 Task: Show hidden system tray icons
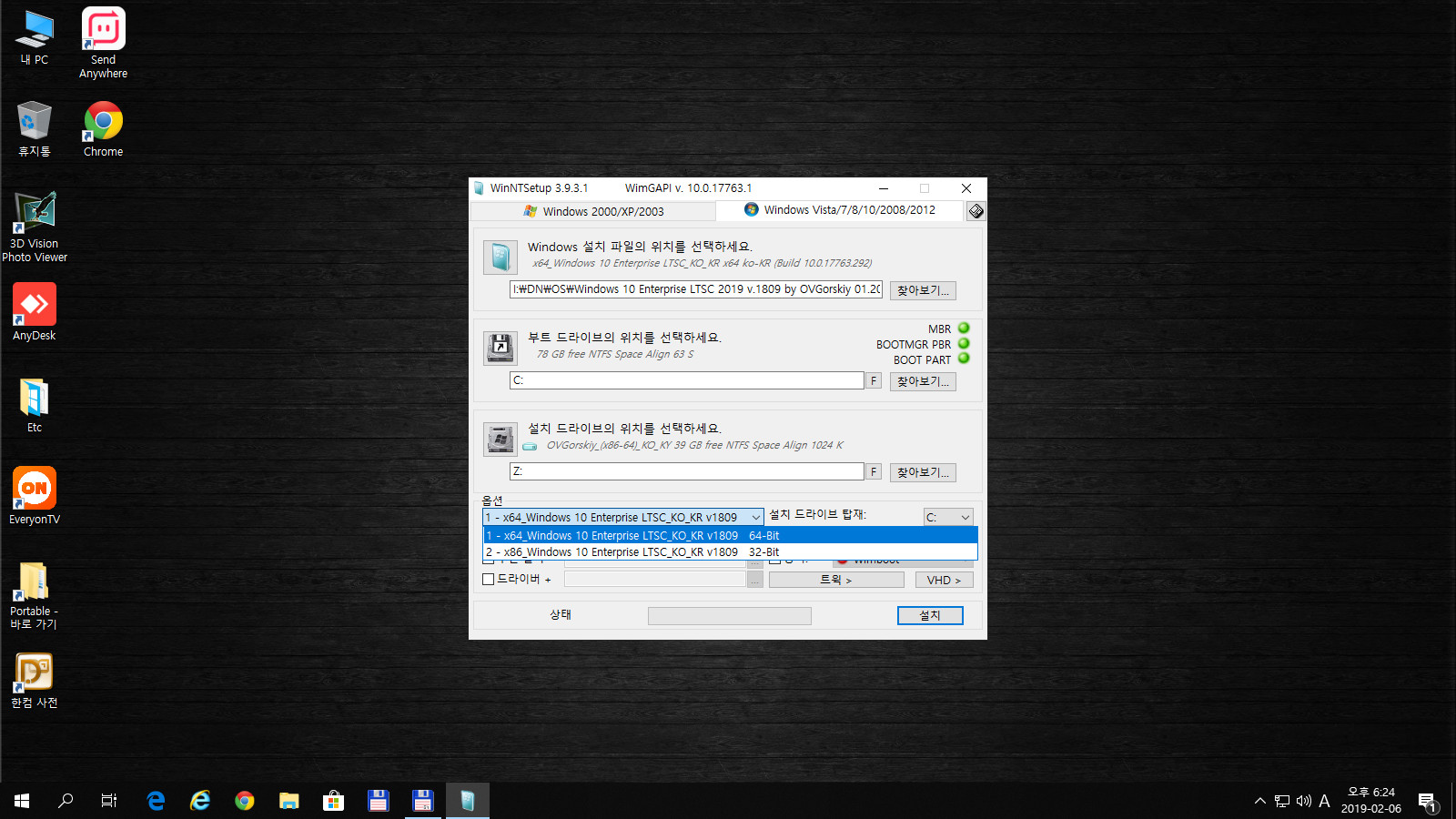point(1260,801)
